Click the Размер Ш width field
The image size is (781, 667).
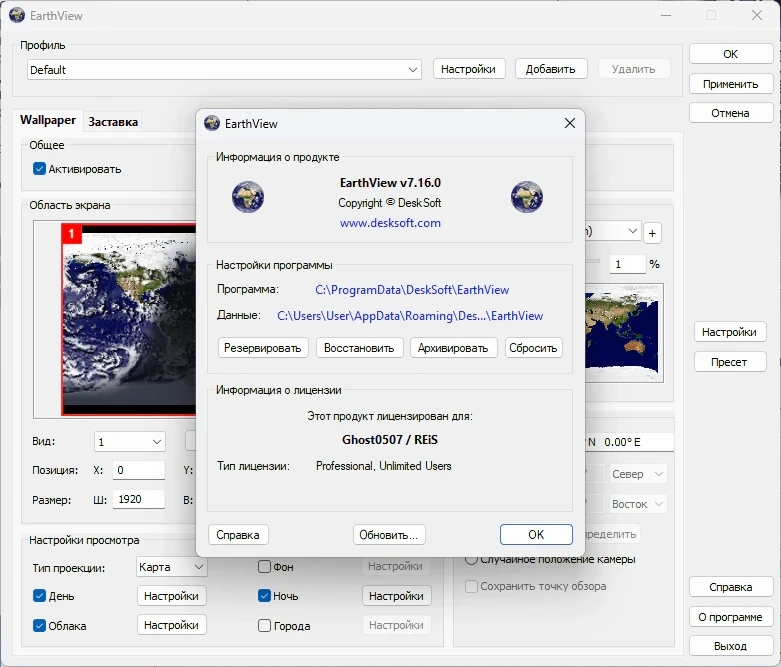[139, 499]
